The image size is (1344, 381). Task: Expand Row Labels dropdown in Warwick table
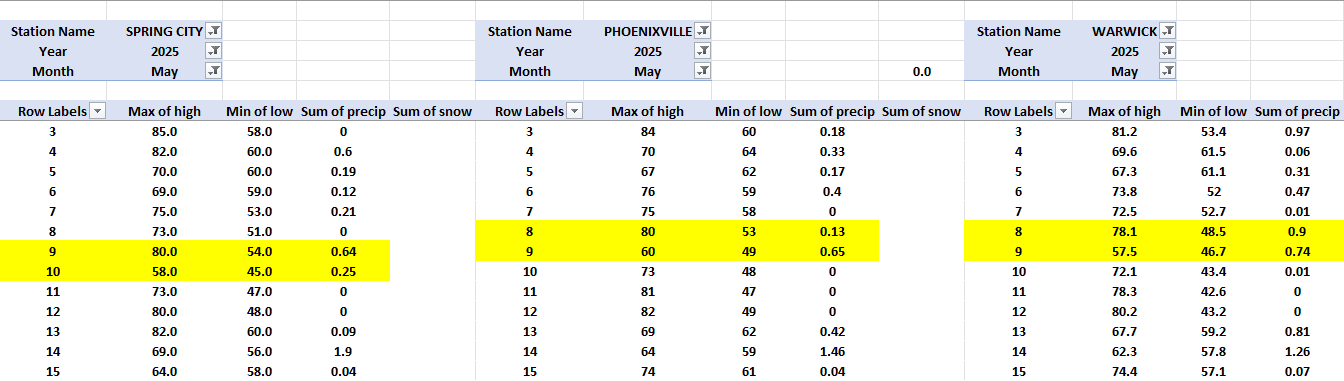pos(1064,111)
